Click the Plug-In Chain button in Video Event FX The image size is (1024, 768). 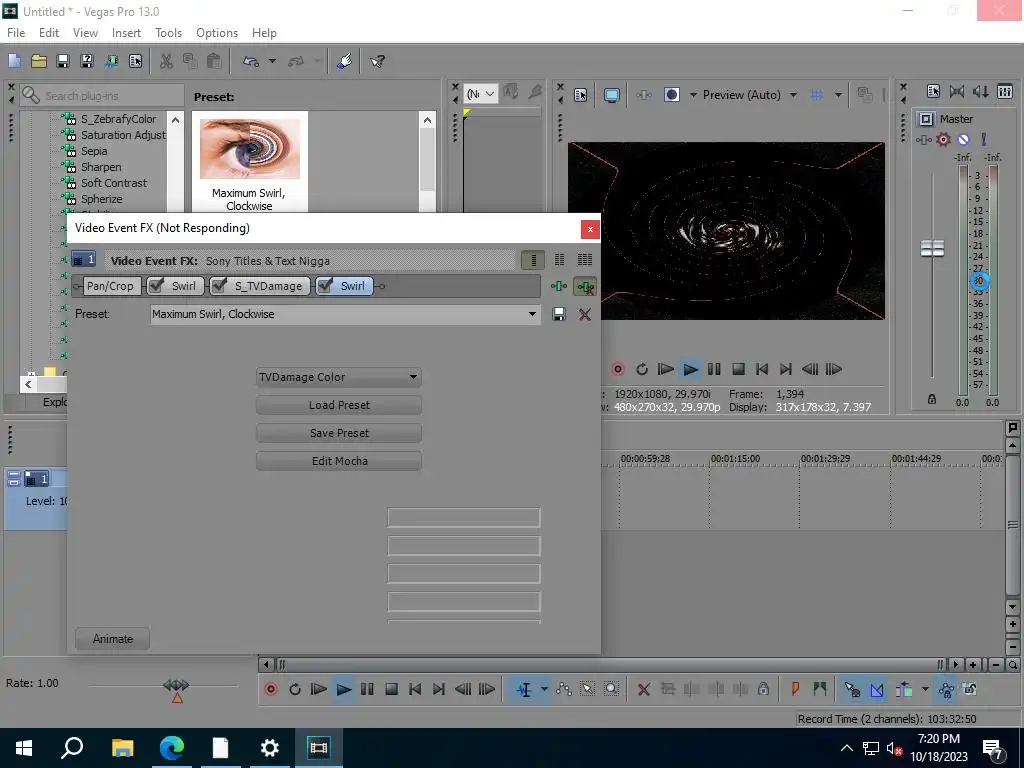click(559, 286)
